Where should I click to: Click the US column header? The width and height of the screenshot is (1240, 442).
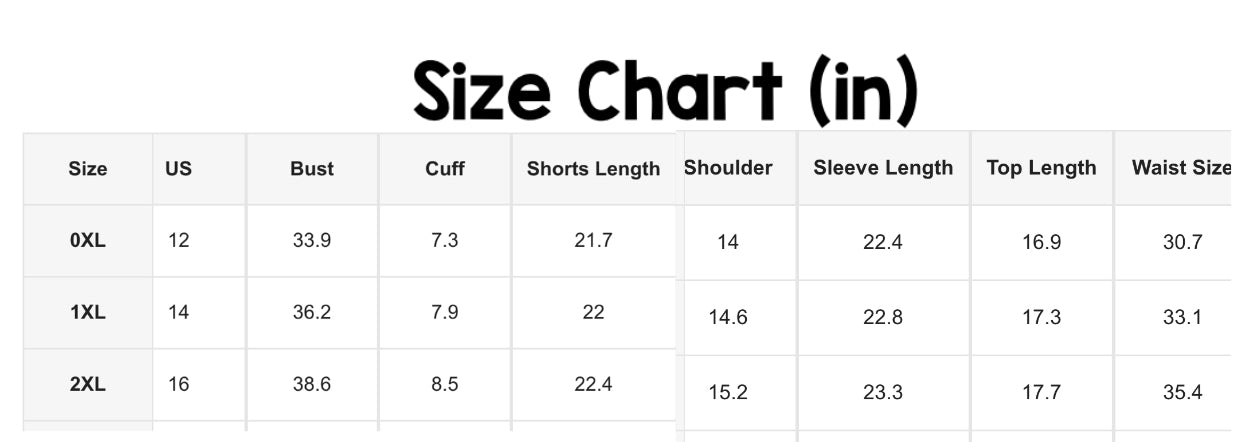coord(178,169)
